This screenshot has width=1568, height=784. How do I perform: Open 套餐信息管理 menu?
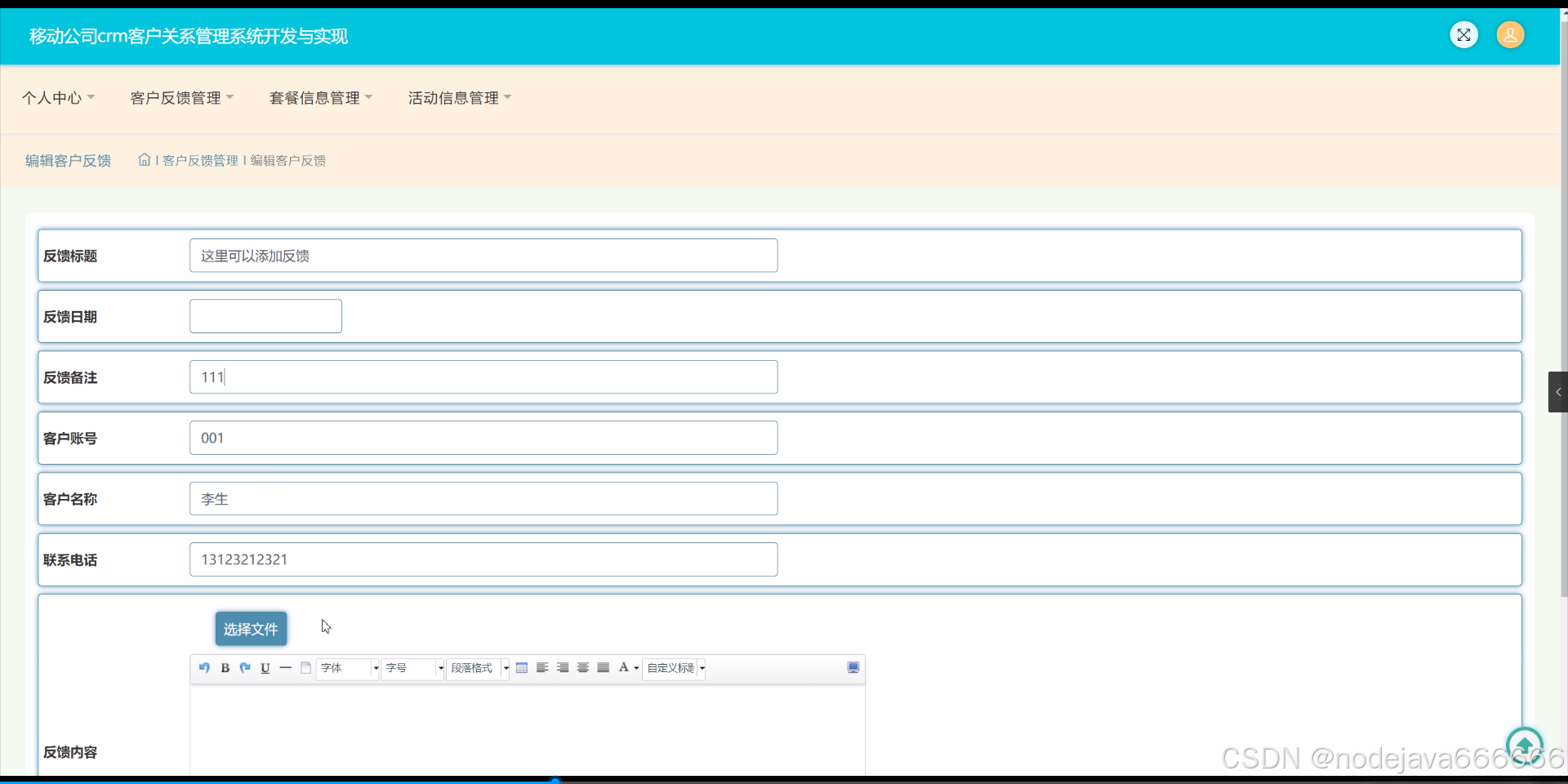coord(321,98)
